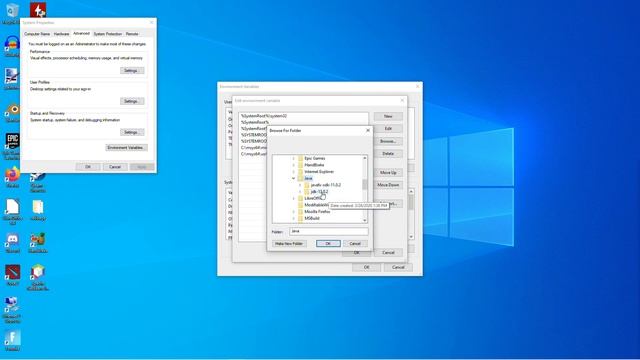Switch to the Computer Name tab
640x360 pixels.
[37, 34]
